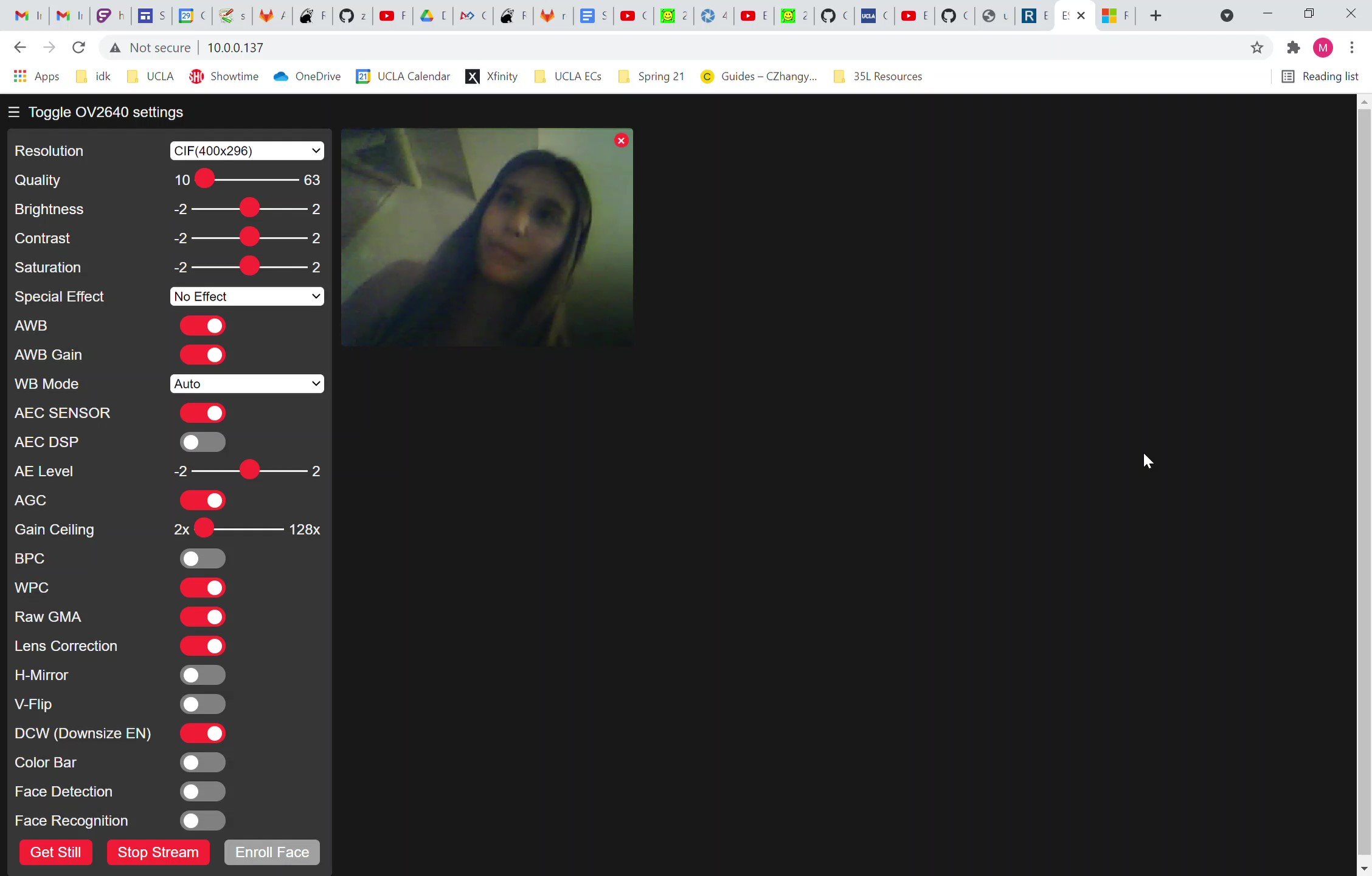Image resolution: width=1372 pixels, height=876 pixels.
Task: Open the Reading list
Action: (1320, 76)
